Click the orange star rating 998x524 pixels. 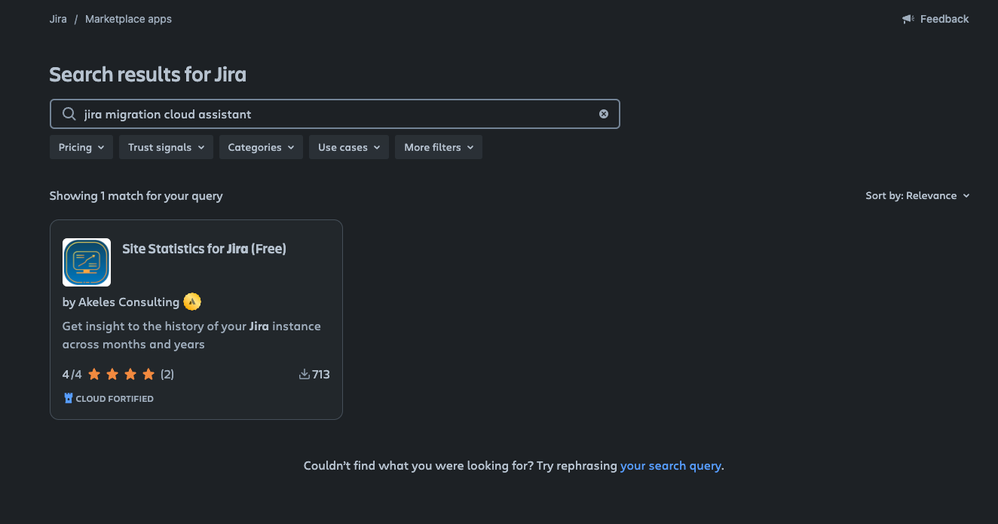click(x=121, y=374)
